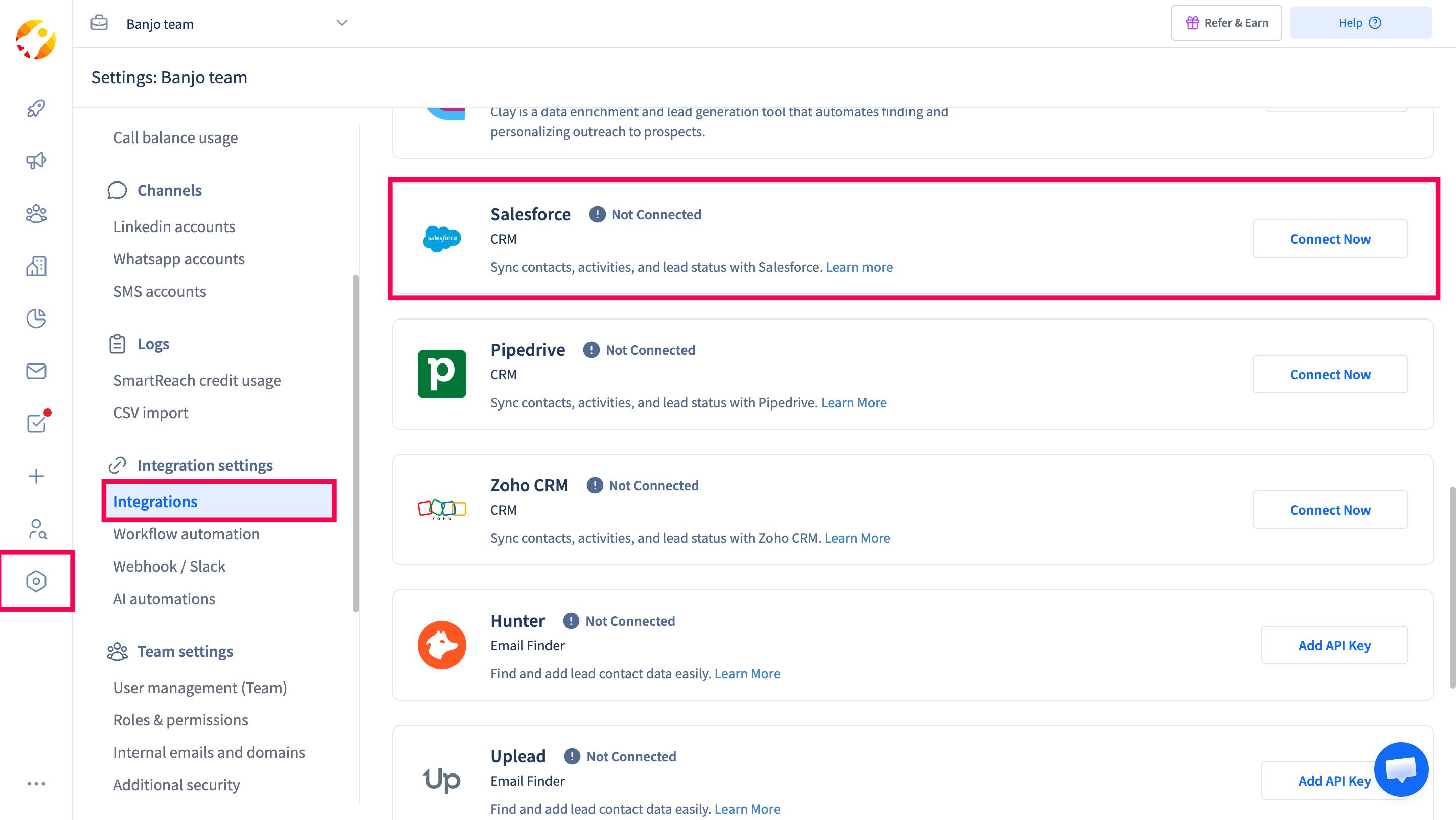Open the settings gear hexagon icon
This screenshot has height=820, width=1456.
point(36,581)
